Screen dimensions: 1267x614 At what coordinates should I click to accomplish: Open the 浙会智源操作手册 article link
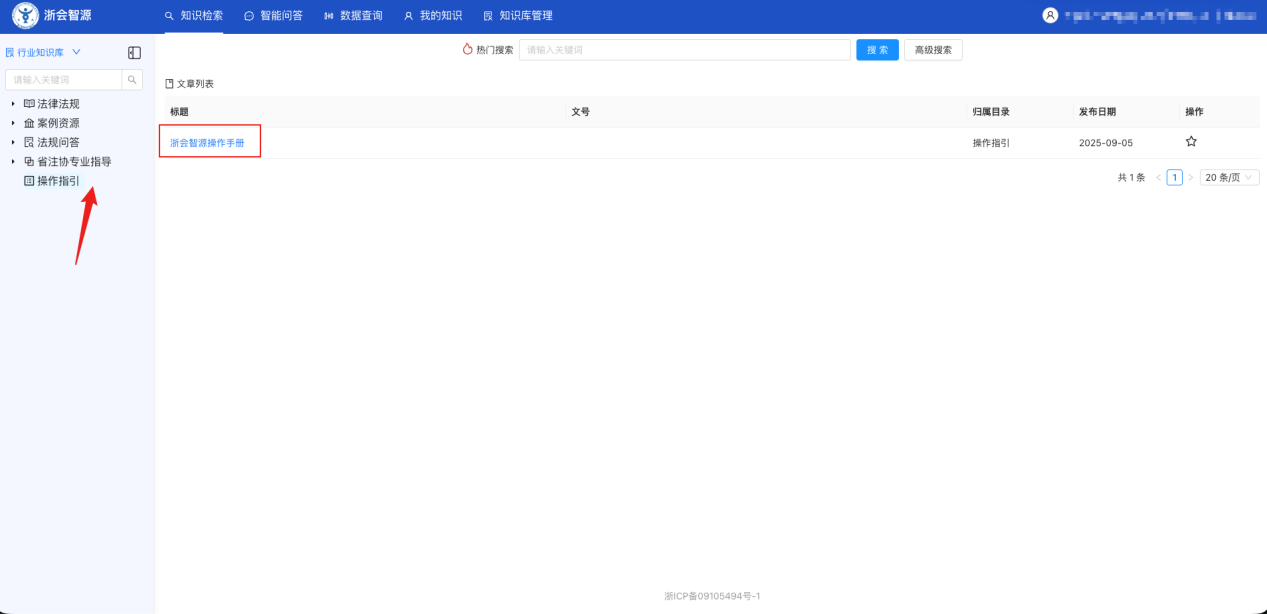click(208, 141)
